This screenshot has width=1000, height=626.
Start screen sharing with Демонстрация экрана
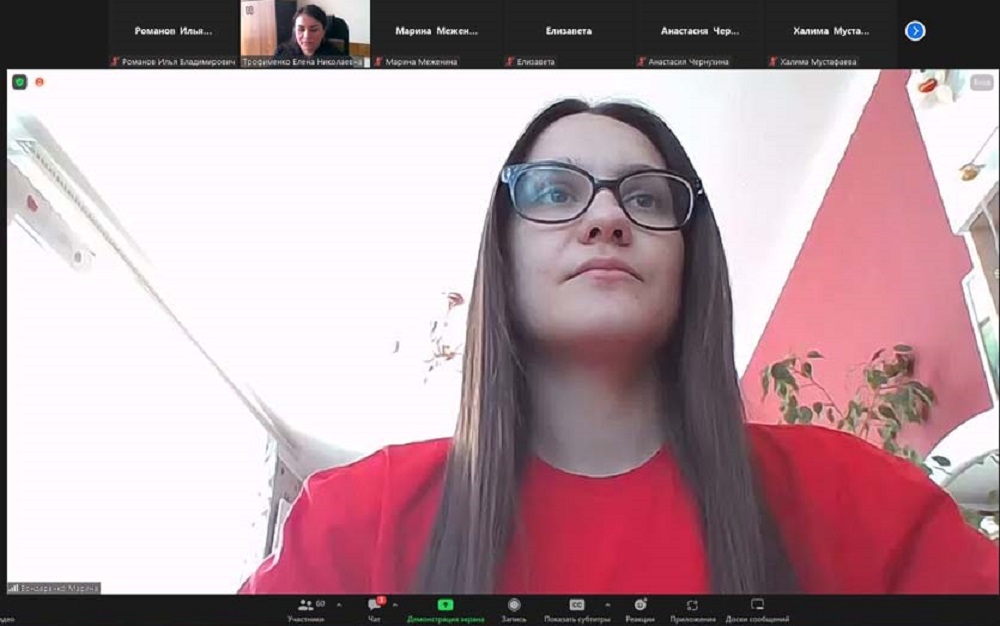(445, 608)
